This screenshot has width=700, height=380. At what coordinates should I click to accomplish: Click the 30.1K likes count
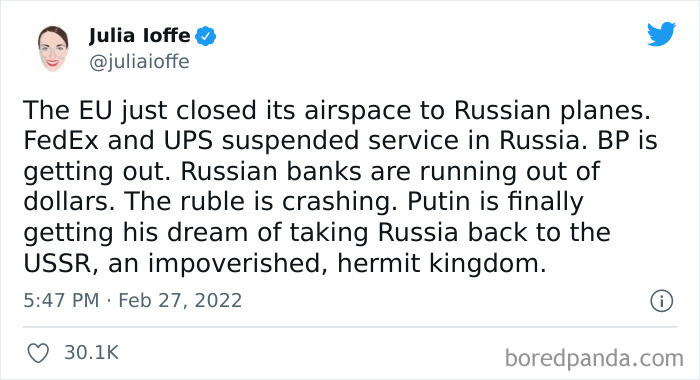click(92, 352)
